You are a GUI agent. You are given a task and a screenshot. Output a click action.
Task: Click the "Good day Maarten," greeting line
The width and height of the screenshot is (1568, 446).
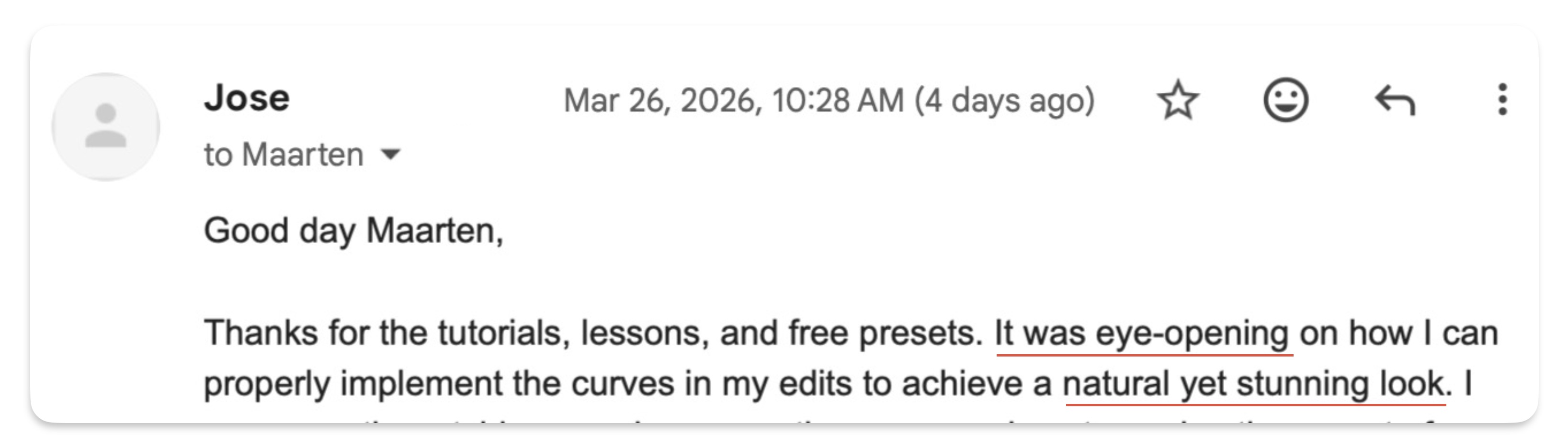click(353, 231)
